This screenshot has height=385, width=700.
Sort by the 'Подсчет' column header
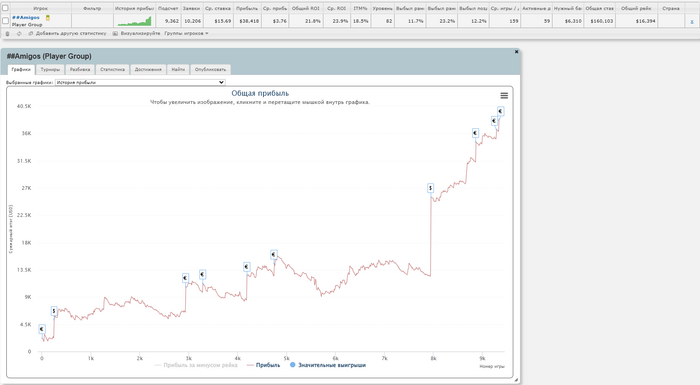[168, 8]
